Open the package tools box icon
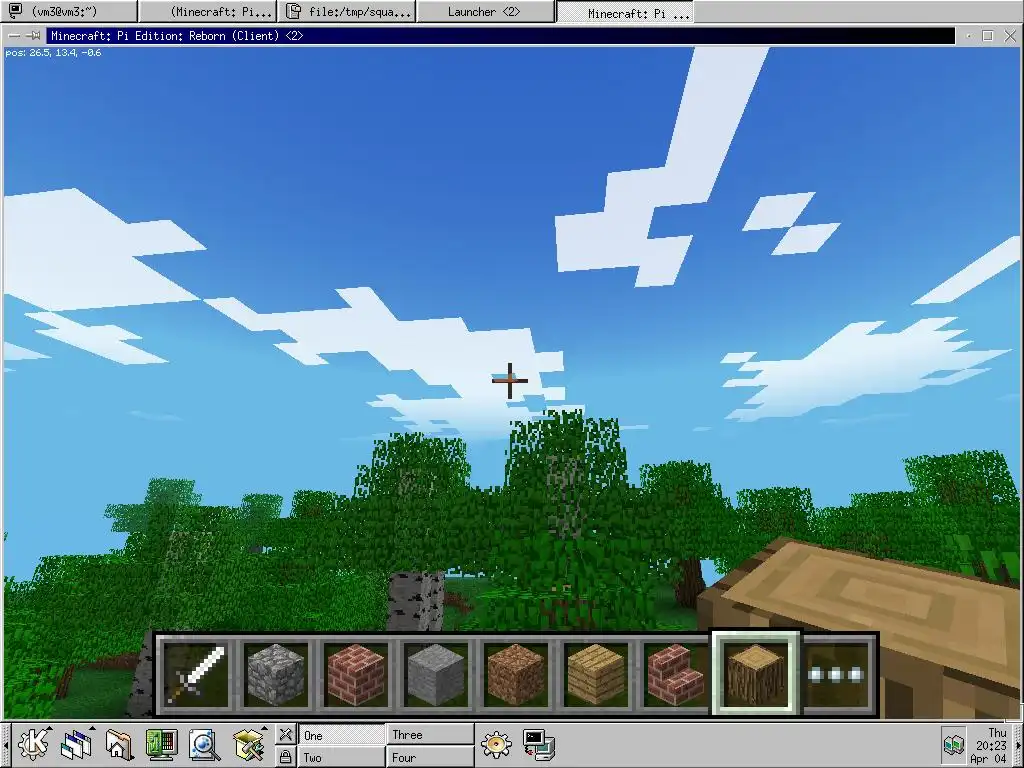The image size is (1024, 768). coord(249,744)
